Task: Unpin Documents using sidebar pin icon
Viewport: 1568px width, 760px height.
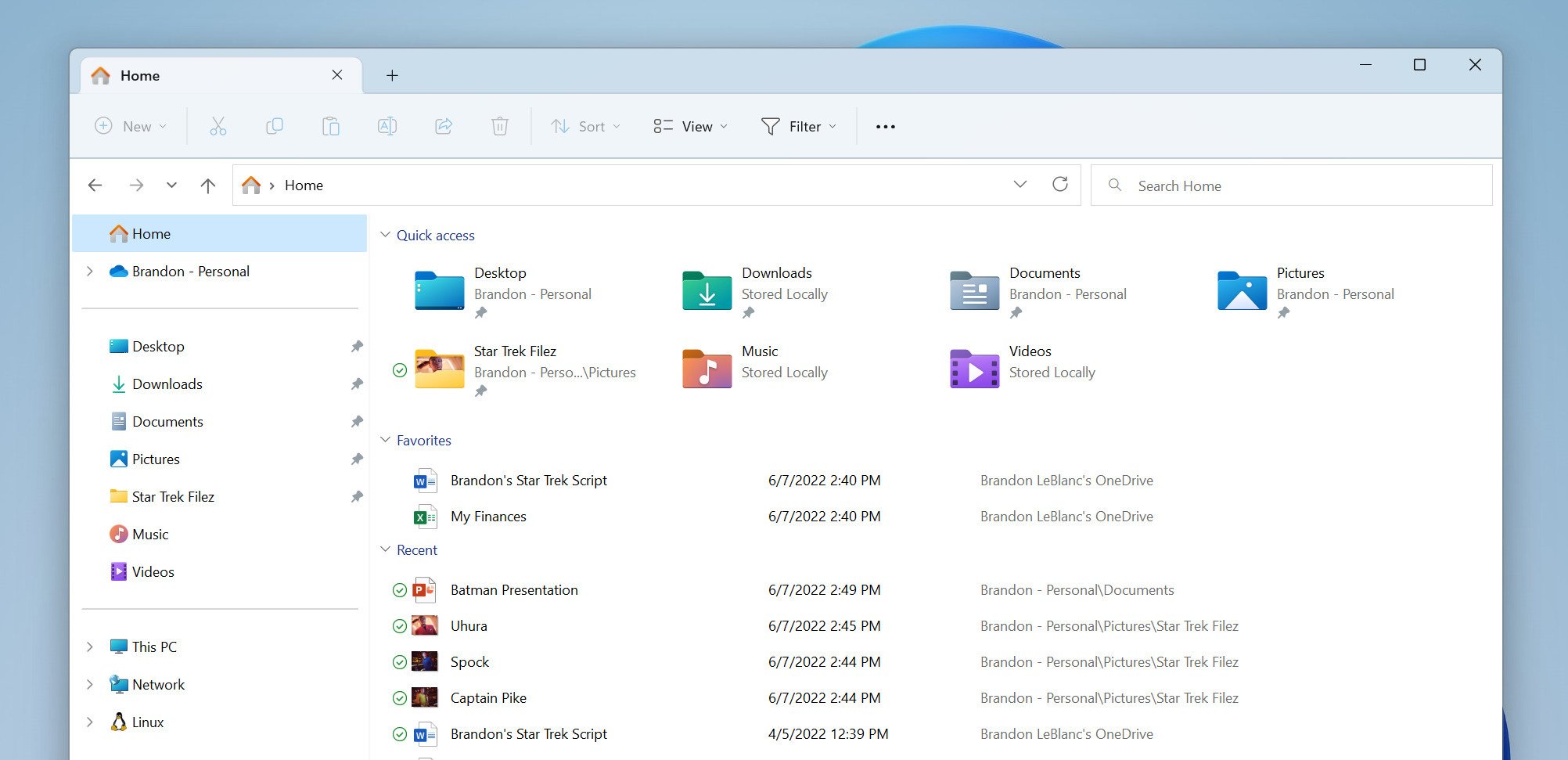Action: [x=357, y=421]
